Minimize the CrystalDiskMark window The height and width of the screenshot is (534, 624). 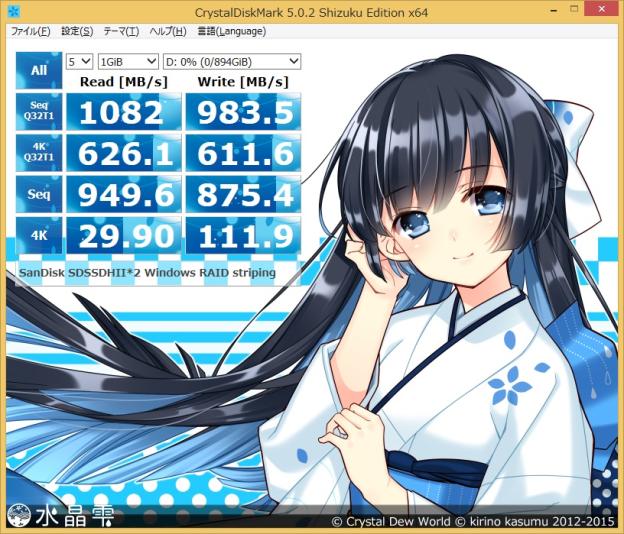(x=554, y=10)
